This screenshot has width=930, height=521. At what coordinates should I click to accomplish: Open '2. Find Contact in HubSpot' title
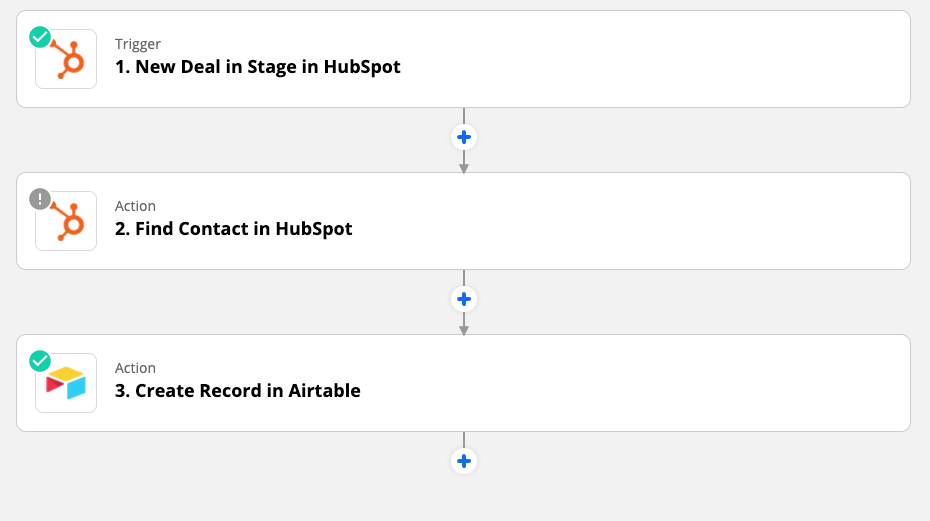pyautogui.click(x=234, y=228)
